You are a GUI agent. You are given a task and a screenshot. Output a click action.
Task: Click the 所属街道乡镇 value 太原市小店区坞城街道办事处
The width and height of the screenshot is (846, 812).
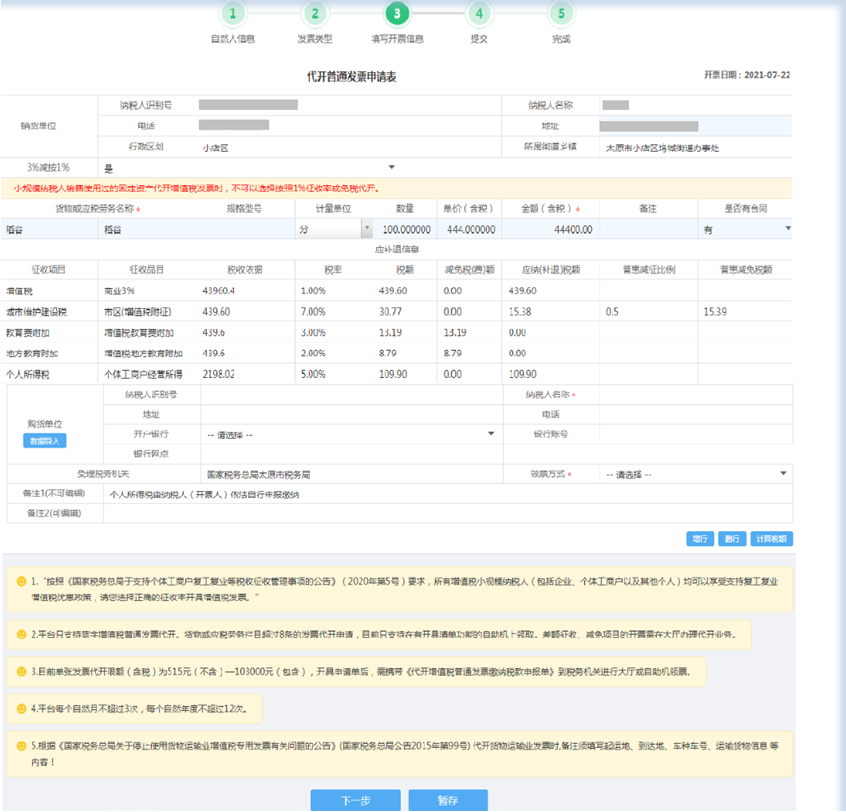pos(662,148)
